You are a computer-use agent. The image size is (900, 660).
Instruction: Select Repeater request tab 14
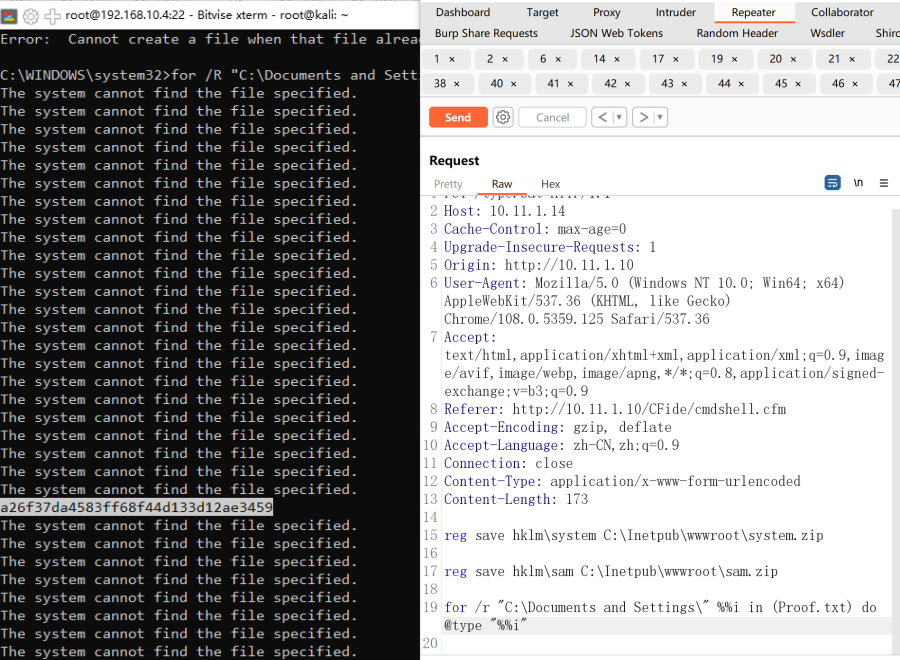point(599,59)
